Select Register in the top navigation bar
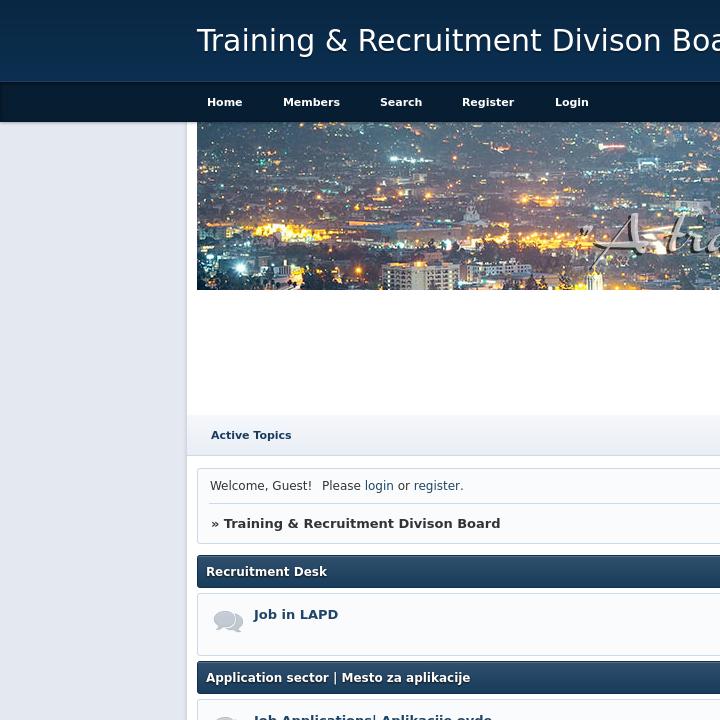Screen dimensions: 720x720 pyautogui.click(x=487, y=102)
